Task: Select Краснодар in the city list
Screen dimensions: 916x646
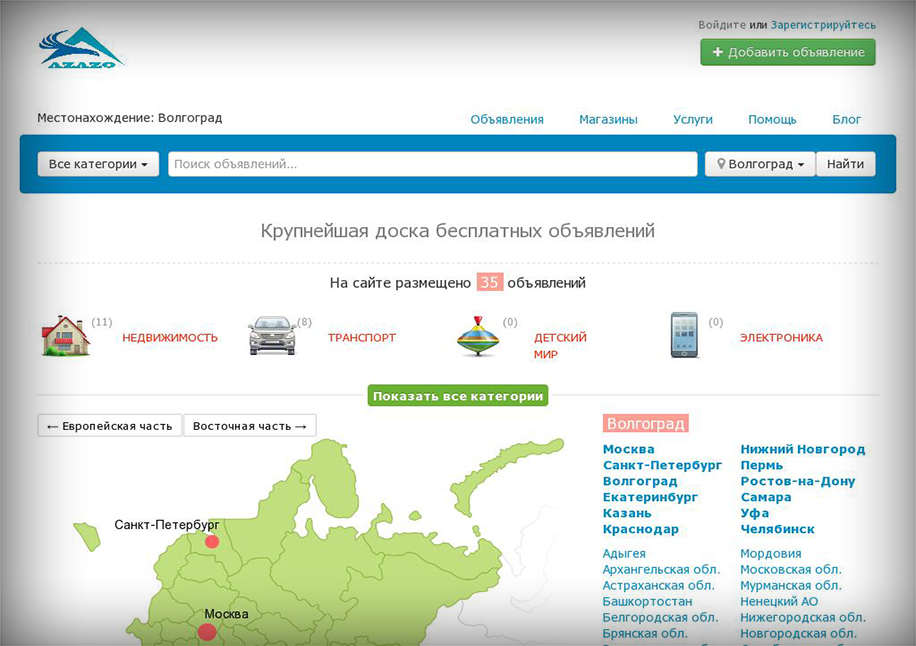Action: pos(641,529)
